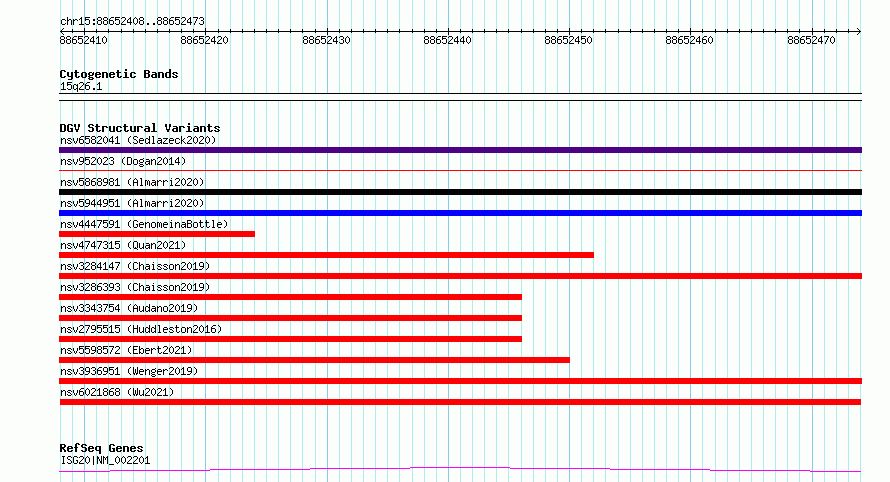Image resolution: width=890 pixels, height=482 pixels.
Task: Click the red nsv6021868 Wu2021 bar
Action: point(460,402)
